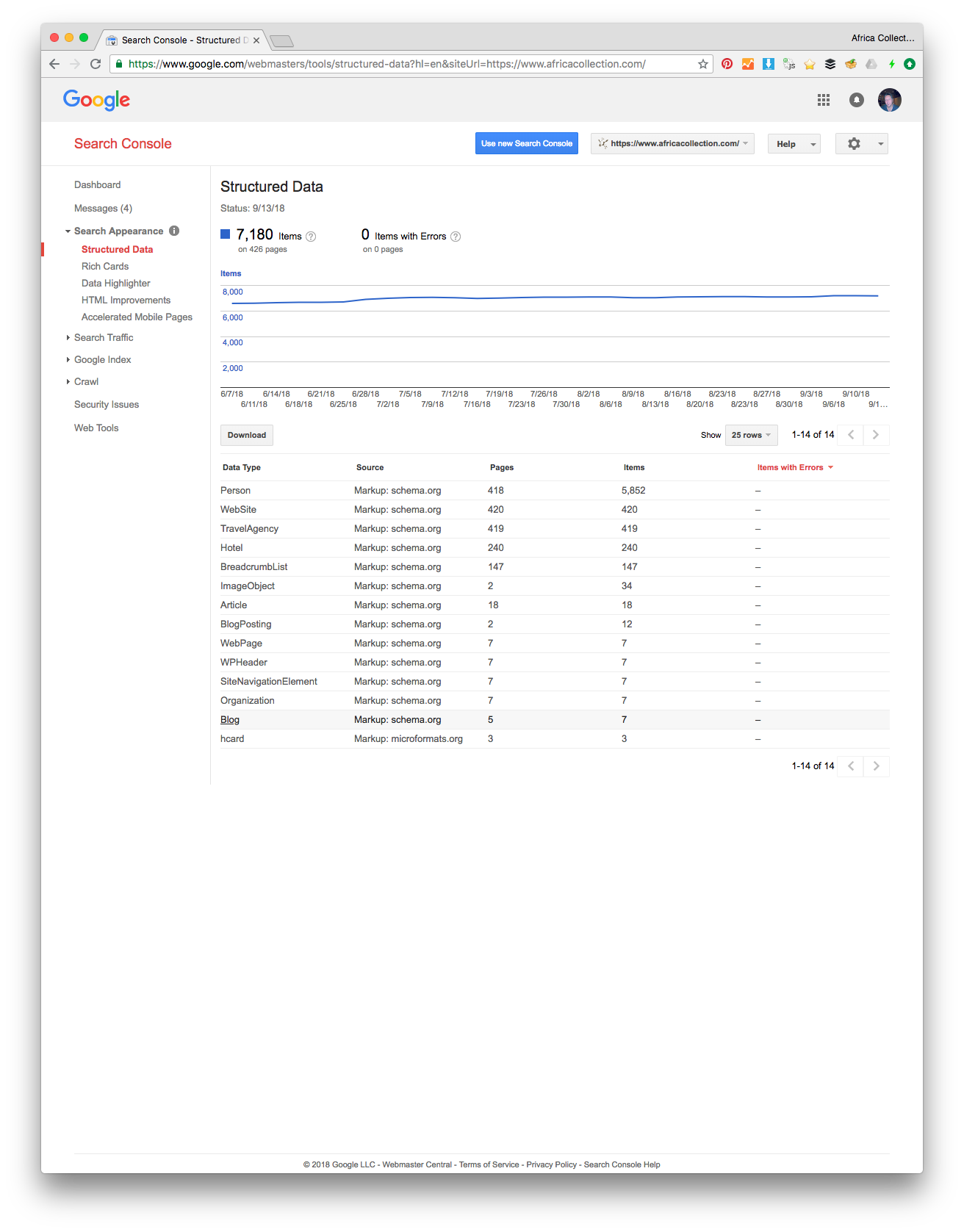Go to next page arrow above table
964x1232 pixels.
pyautogui.click(x=876, y=435)
